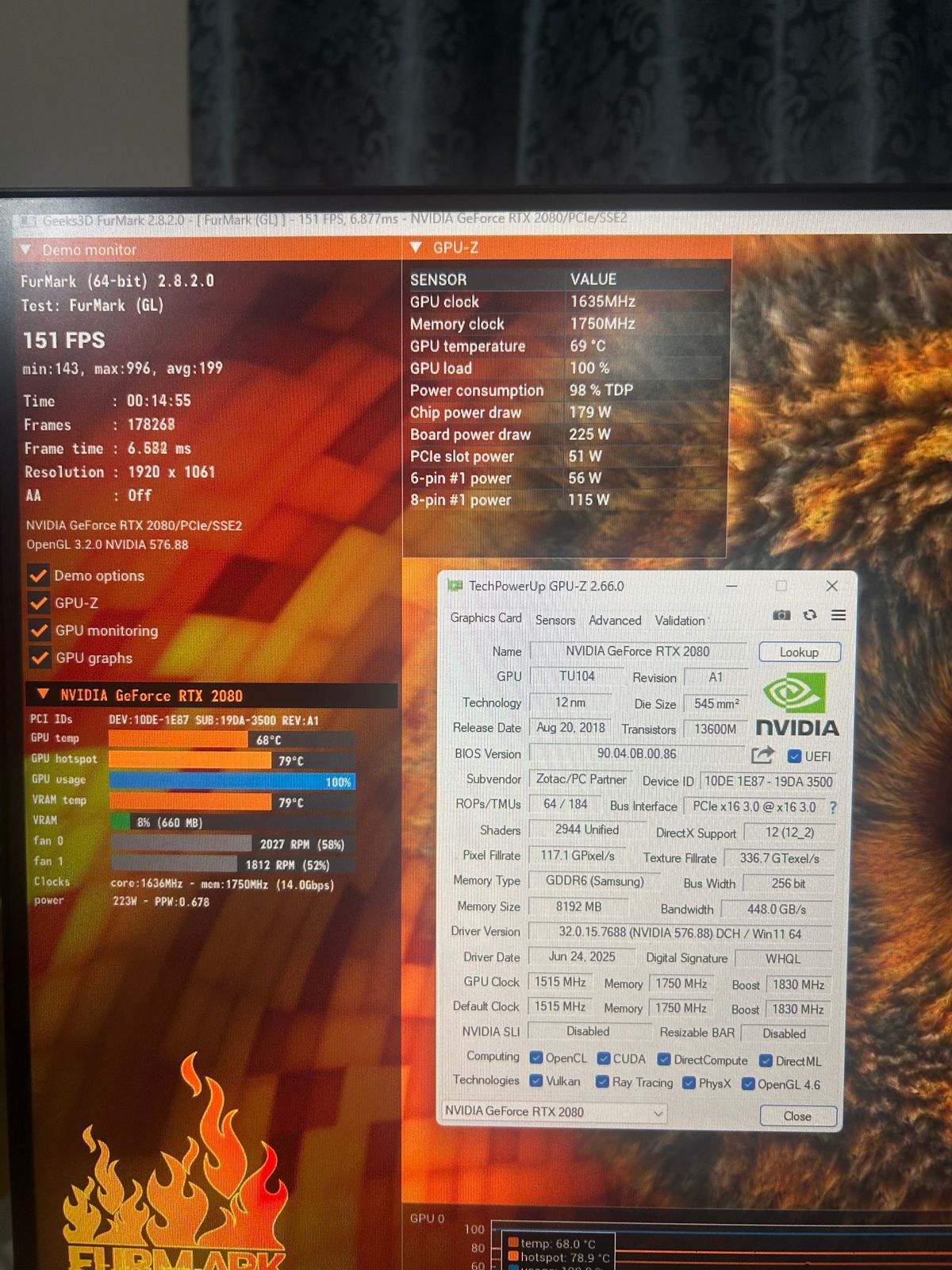Image resolution: width=952 pixels, height=1270 pixels.
Task: Toggle the GPU-Z checkbox in FurMark
Action: (x=38, y=602)
